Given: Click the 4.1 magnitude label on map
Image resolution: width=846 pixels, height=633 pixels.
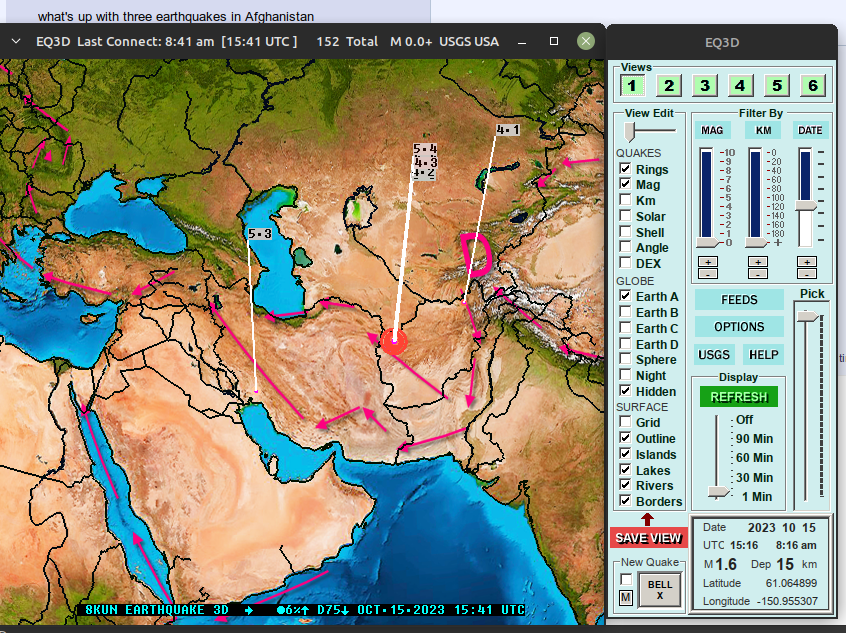Looking at the screenshot, I should click(x=508, y=130).
